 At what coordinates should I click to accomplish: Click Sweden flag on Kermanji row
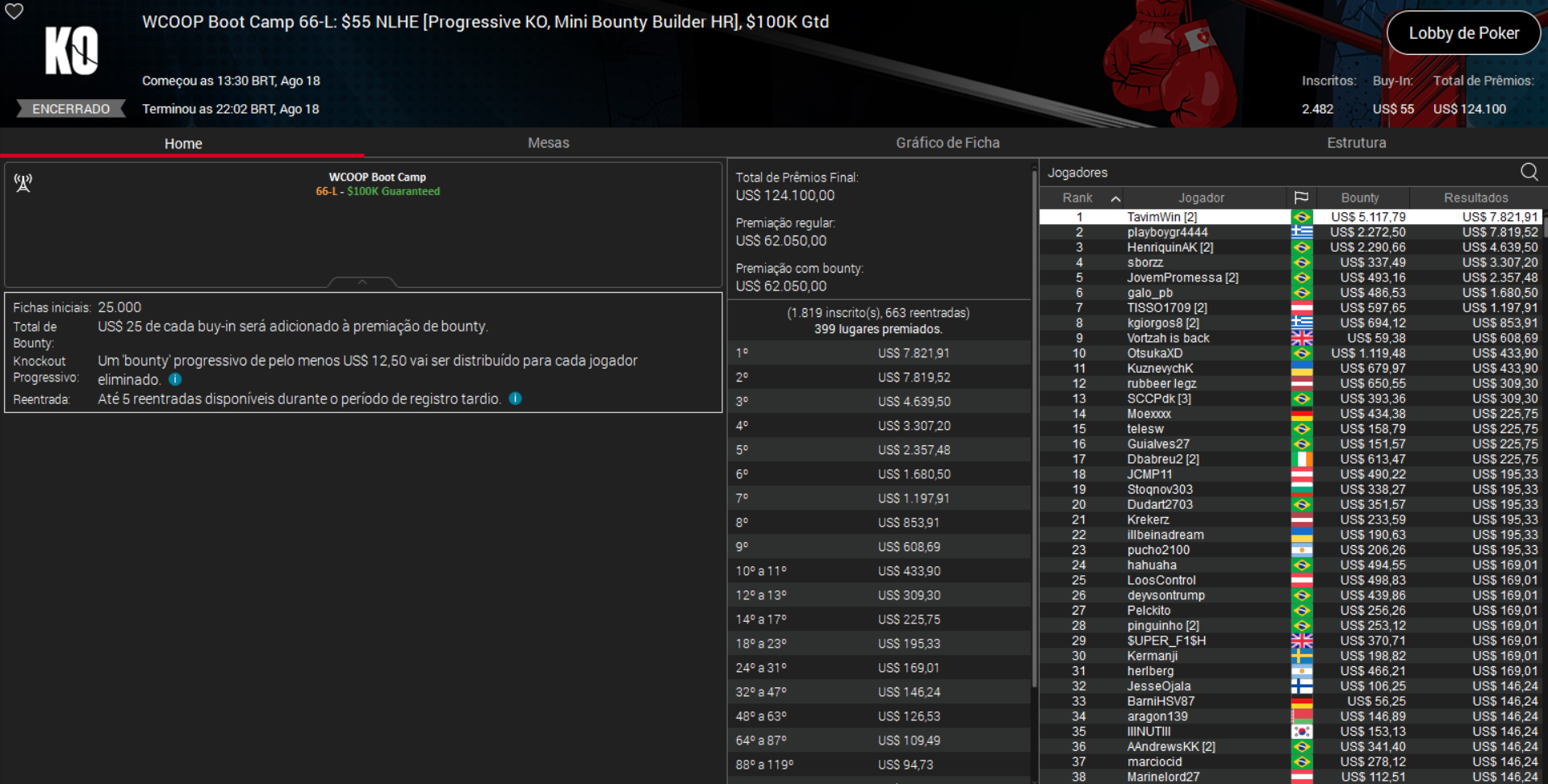[x=1302, y=656]
